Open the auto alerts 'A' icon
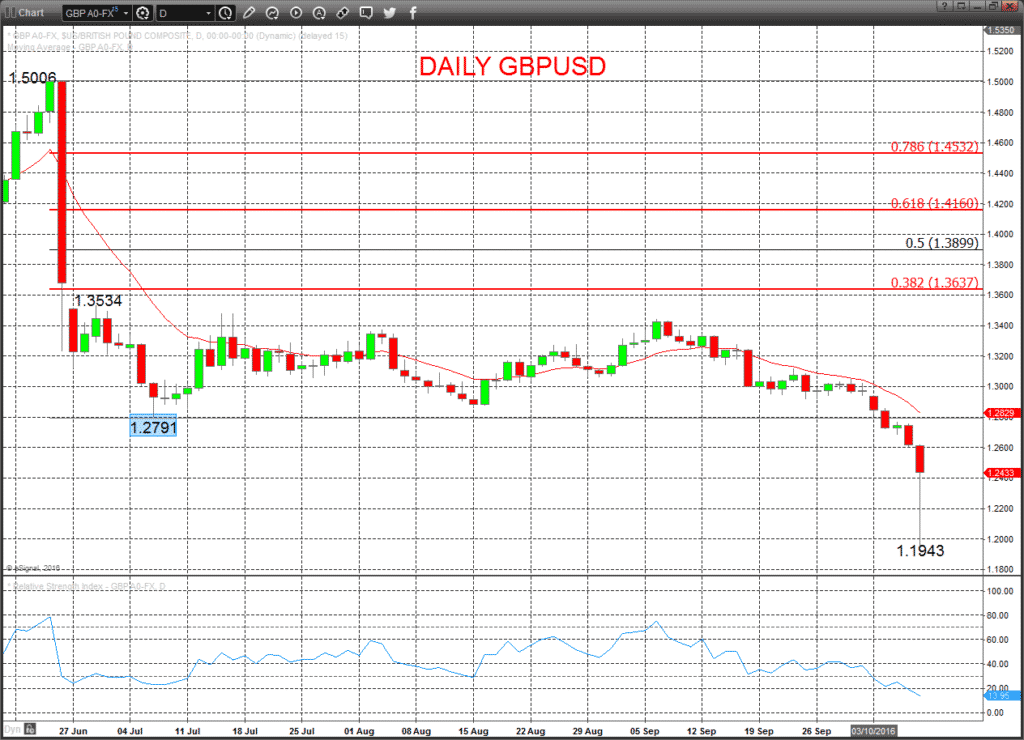This screenshot has width=1024, height=740. pos(319,12)
